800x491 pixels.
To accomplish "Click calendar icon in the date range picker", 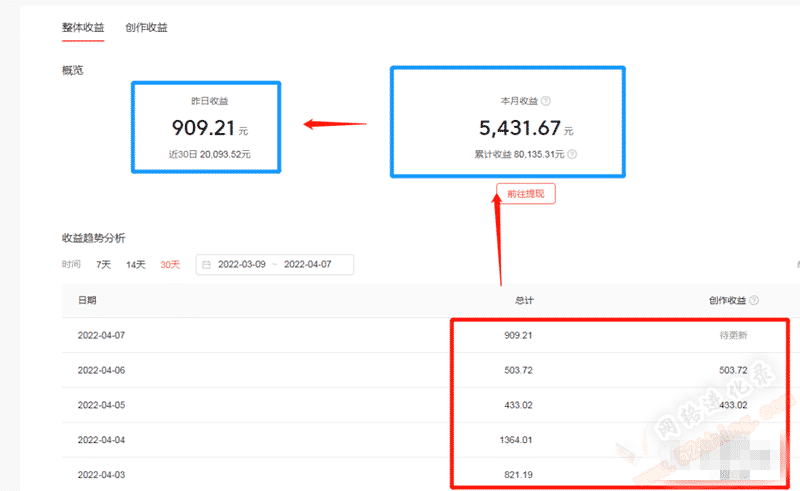I will (206, 265).
